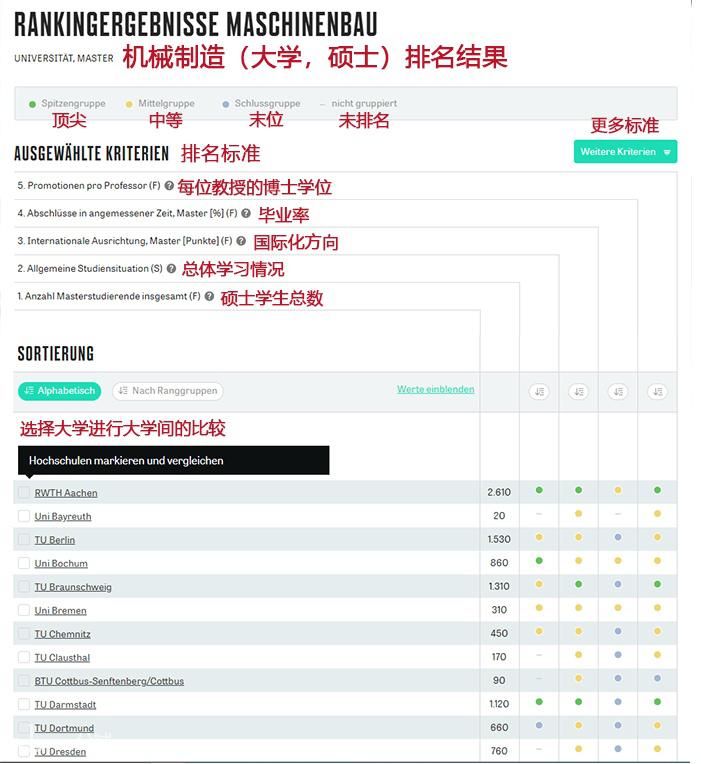The width and height of the screenshot is (701, 764).
Task: Open TU Darmstadt university link
Action: click(65, 705)
